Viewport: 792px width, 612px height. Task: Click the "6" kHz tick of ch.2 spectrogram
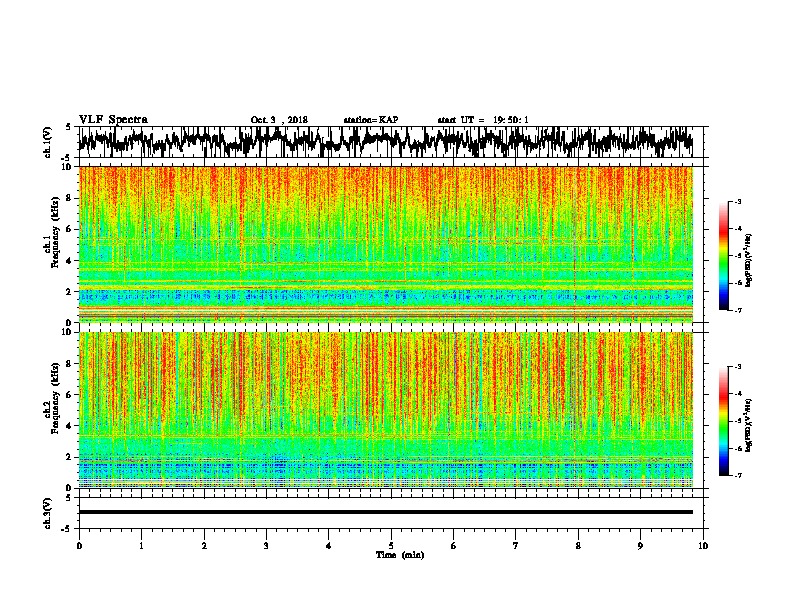(x=71, y=395)
